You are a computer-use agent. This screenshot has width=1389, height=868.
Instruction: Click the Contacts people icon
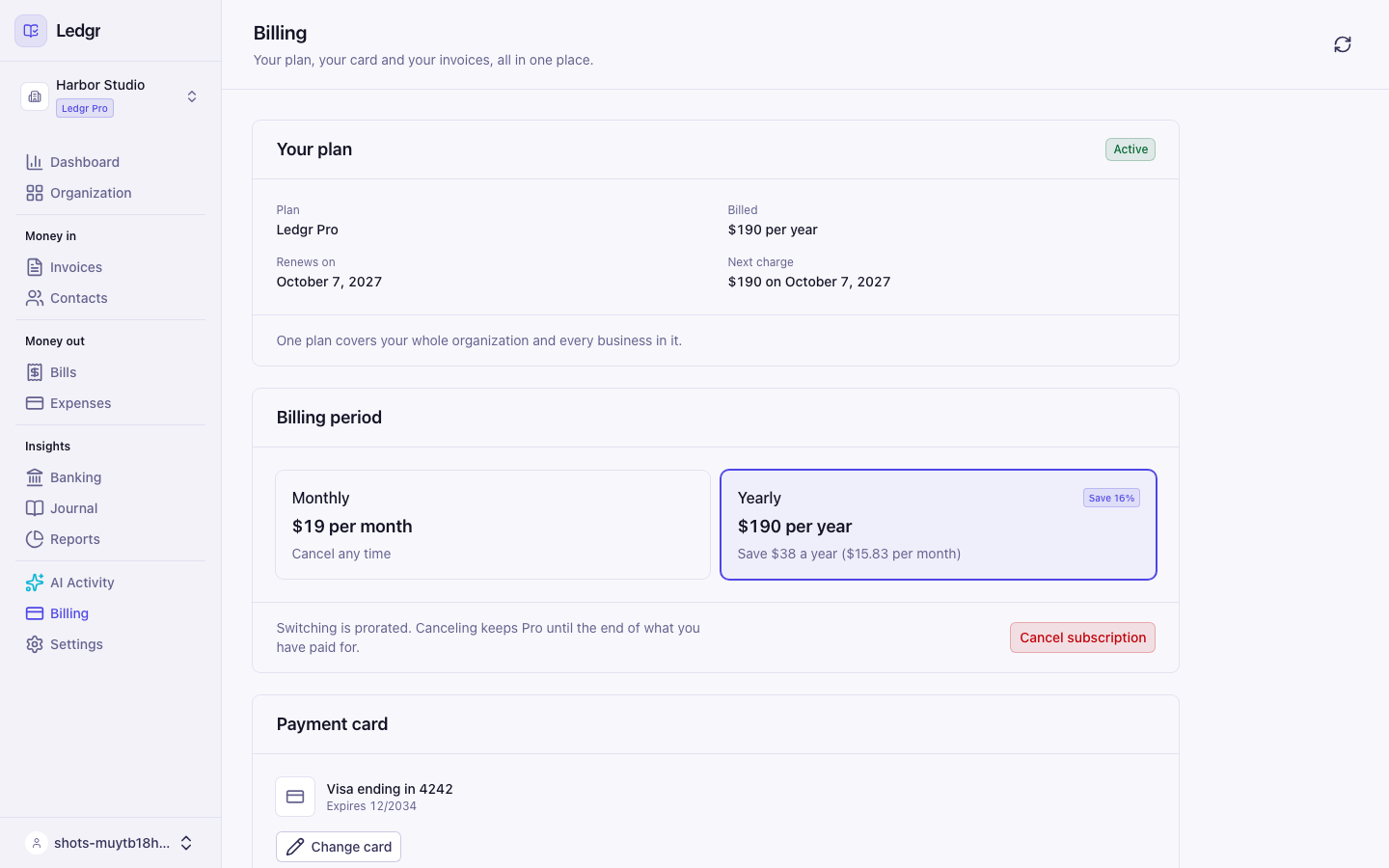pyautogui.click(x=35, y=298)
